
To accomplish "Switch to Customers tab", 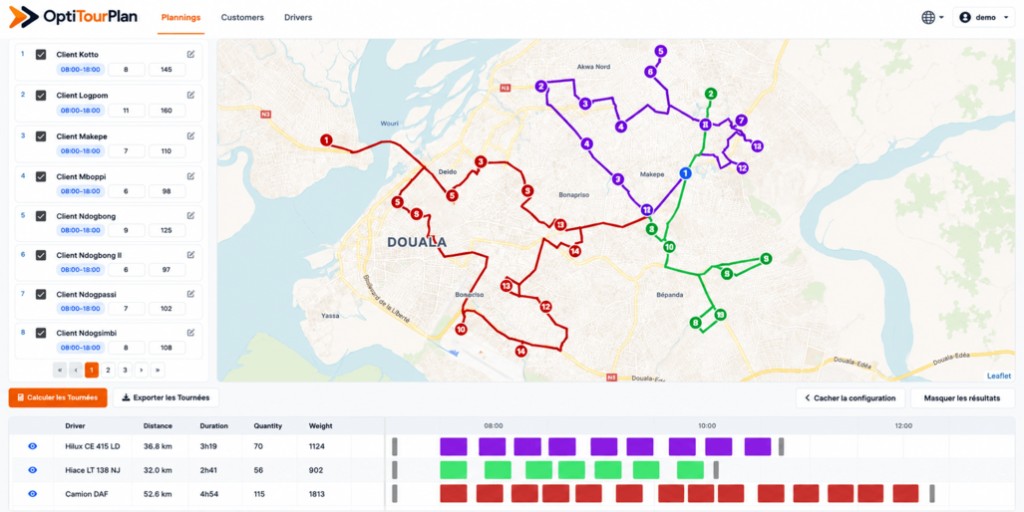I will pos(242,18).
